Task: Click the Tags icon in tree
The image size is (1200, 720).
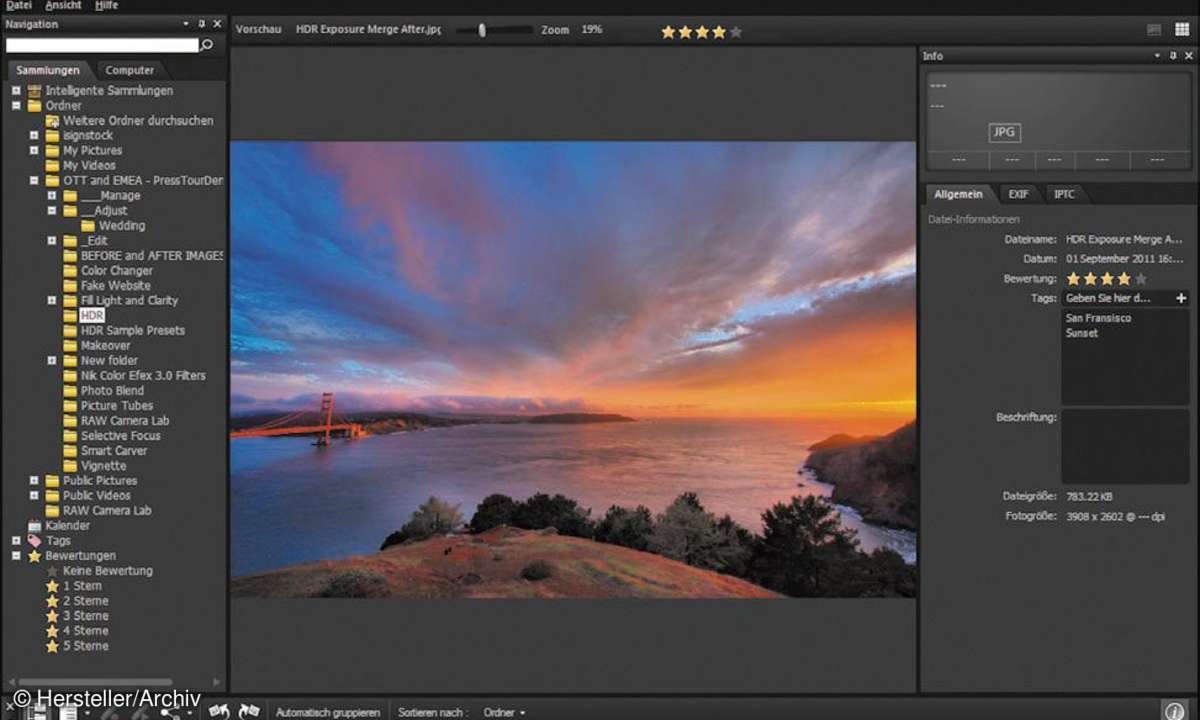Action: coord(35,541)
